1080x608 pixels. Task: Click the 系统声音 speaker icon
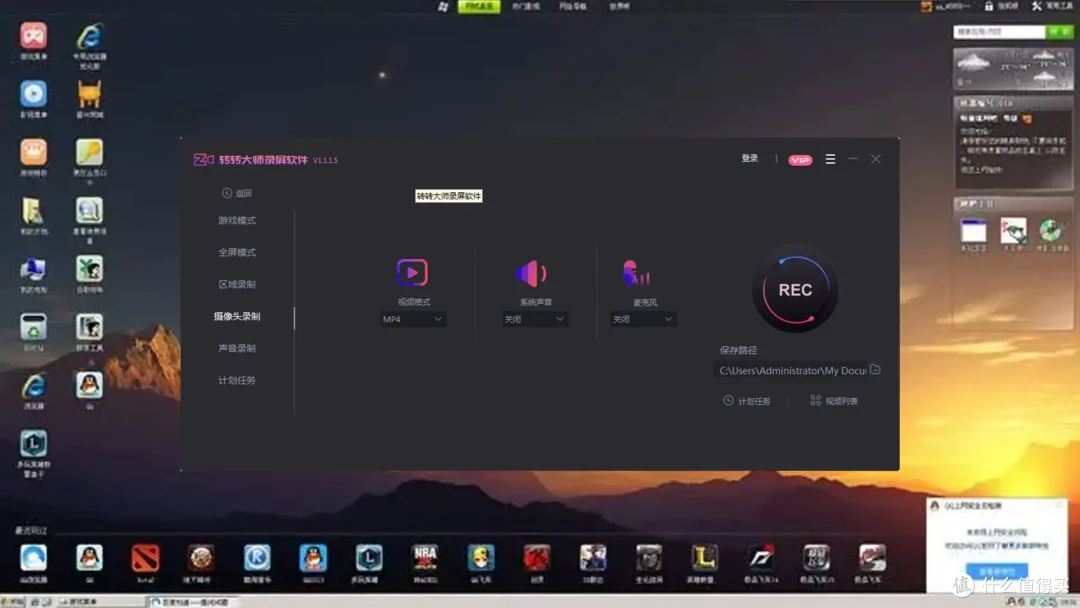pyautogui.click(x=531, y=273)
